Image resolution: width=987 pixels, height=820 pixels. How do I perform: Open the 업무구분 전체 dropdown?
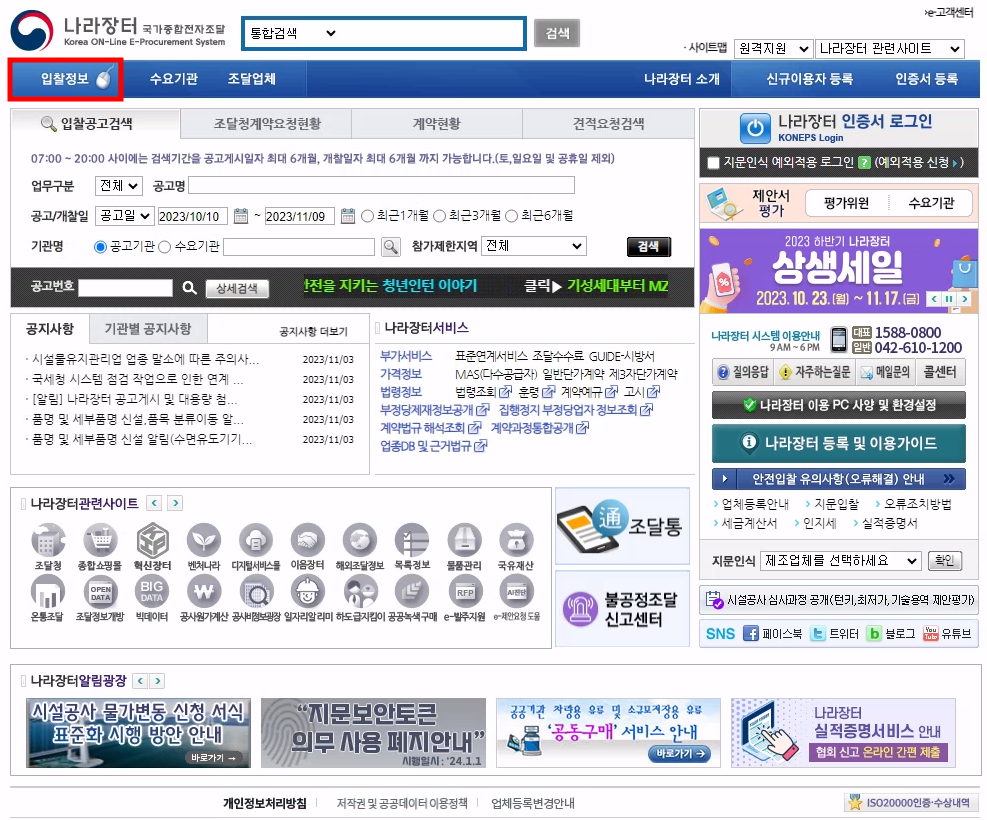tap(119, 186)
